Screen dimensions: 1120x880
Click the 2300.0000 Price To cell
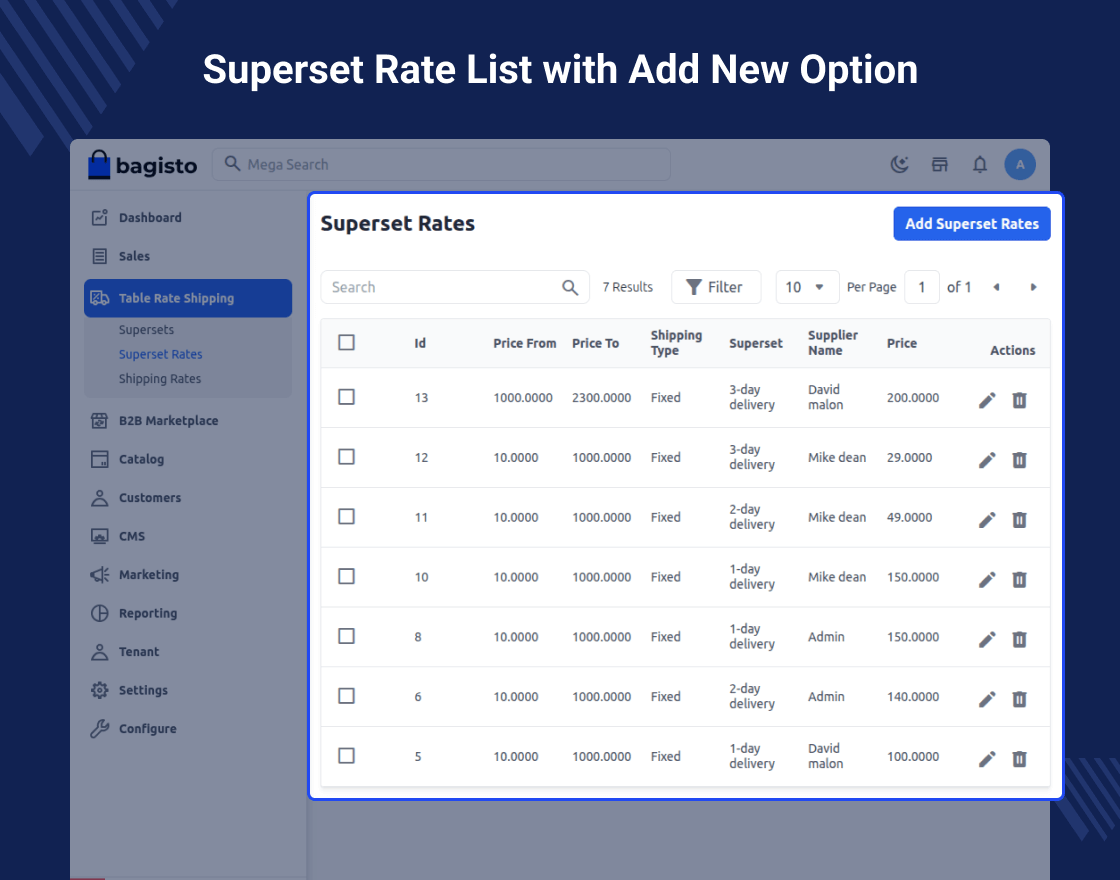601,398
